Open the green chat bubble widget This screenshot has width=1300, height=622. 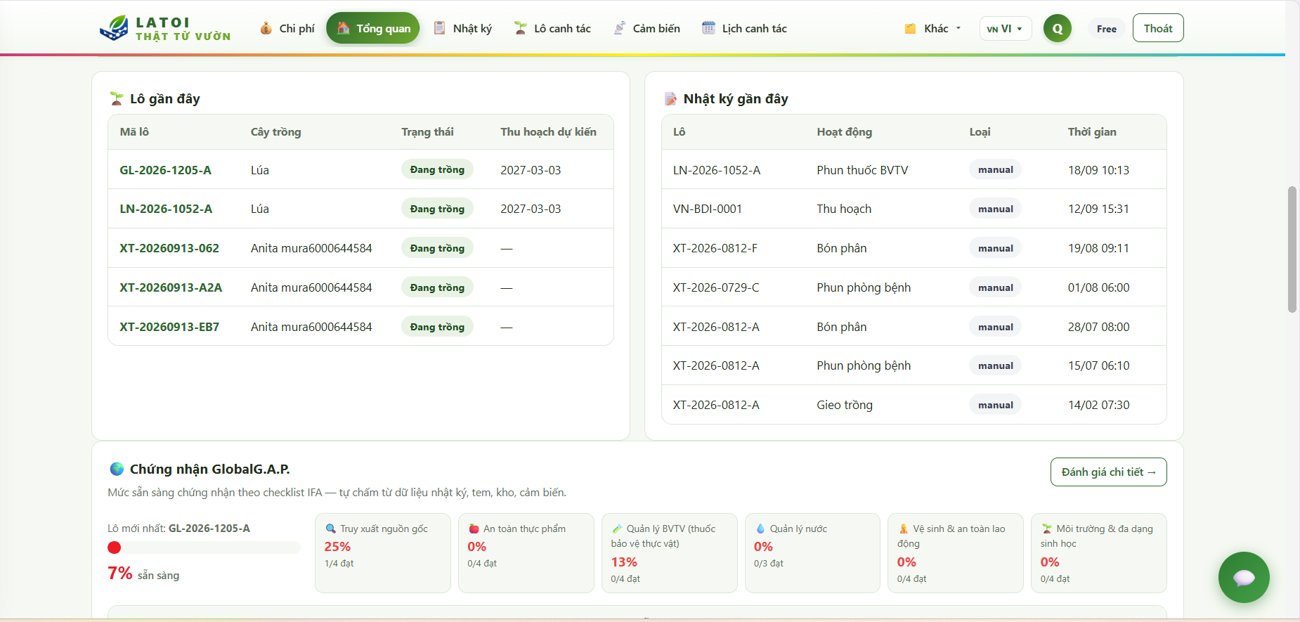tap(1244, 577)
